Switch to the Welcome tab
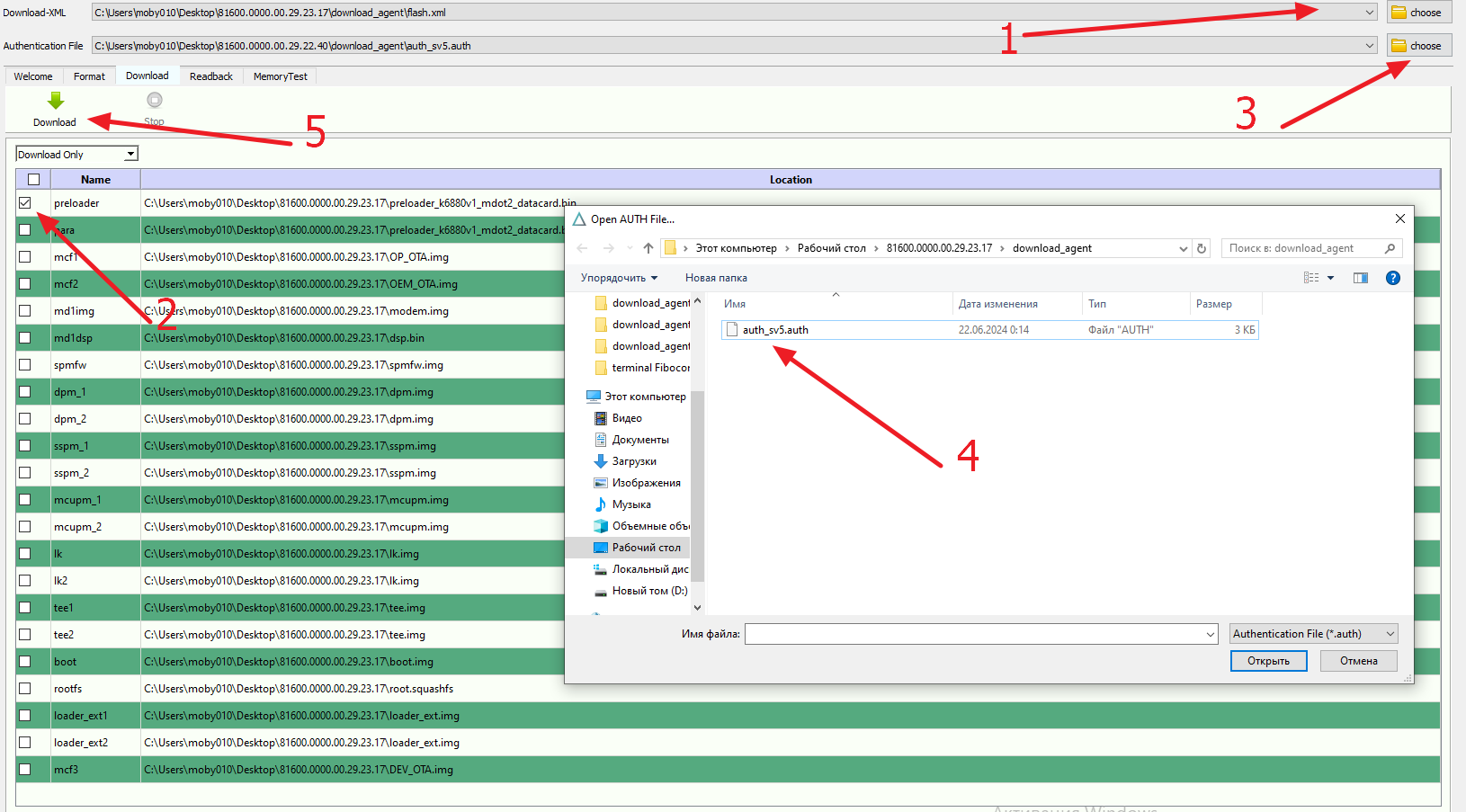 pyautogui.click(x=33, y=76)
